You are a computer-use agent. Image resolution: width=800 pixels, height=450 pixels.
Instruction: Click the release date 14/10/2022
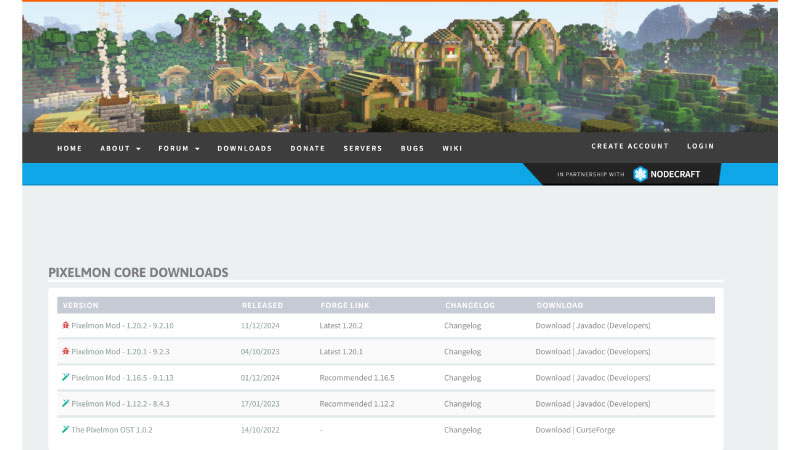tap(260, 430)
